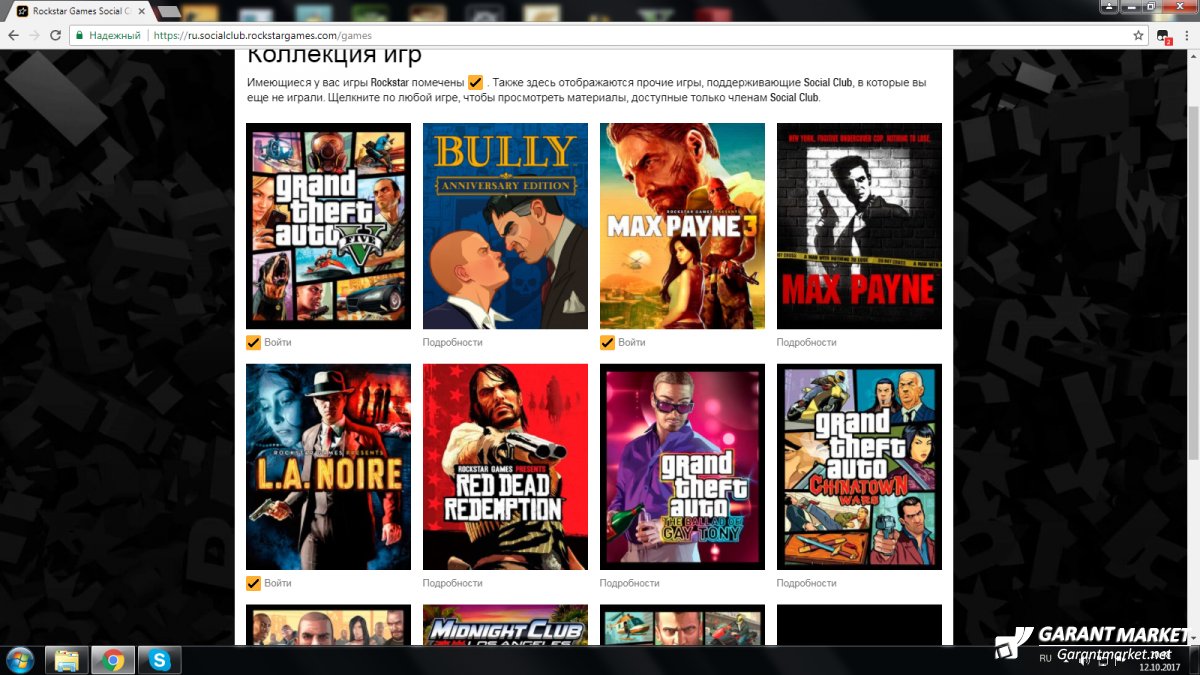
Task: Open the Chrome menu dots
Action: point(1187,35)
